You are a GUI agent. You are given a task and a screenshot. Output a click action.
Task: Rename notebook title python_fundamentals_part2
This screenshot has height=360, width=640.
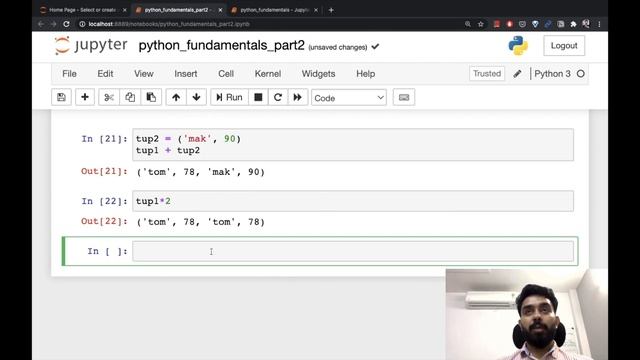222,45
